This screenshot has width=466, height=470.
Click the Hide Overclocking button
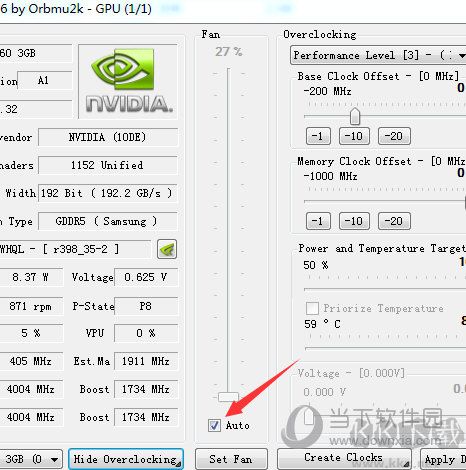coord(126,459)
